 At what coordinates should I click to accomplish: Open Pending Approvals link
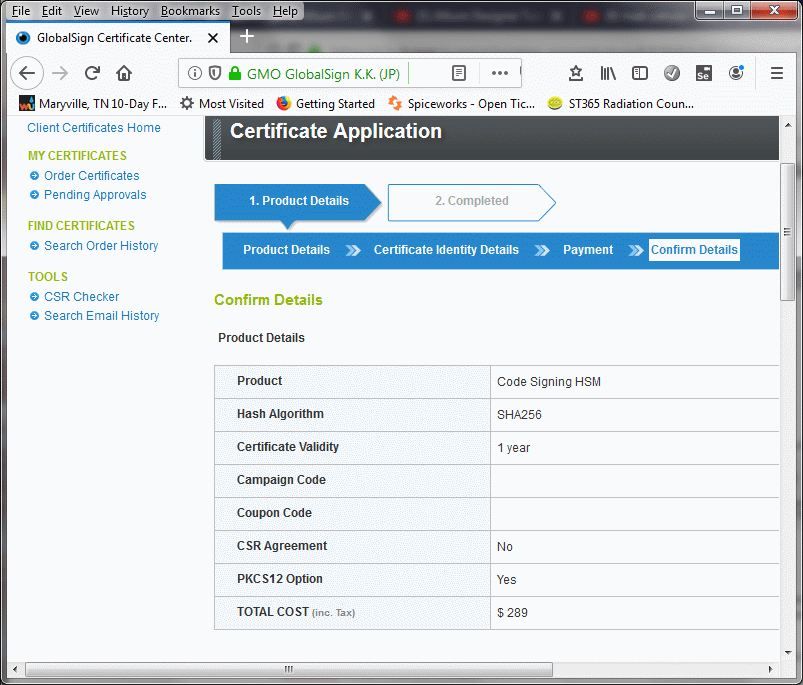[x=95, y=195]
